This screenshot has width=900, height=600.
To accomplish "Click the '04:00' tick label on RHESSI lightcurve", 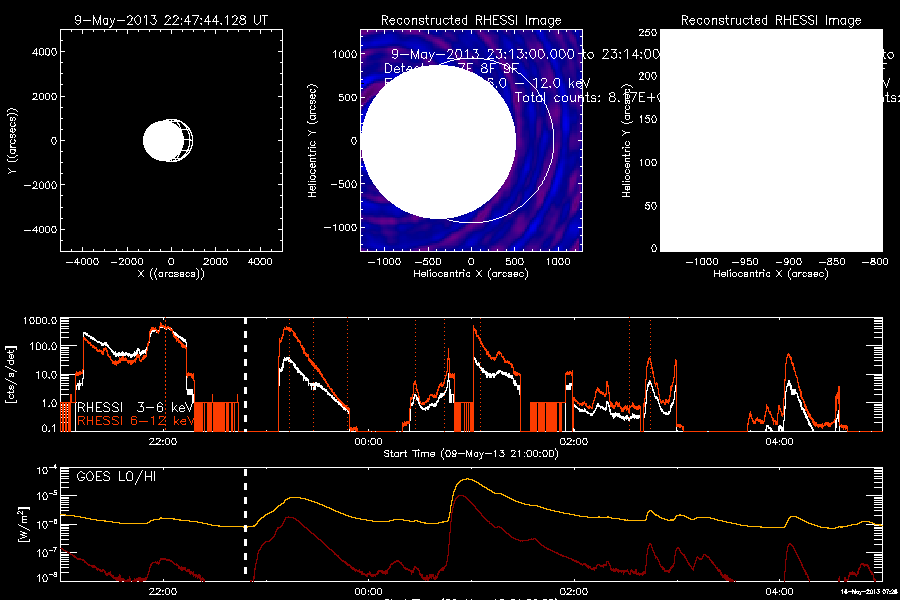I will (x=779, y=442).
